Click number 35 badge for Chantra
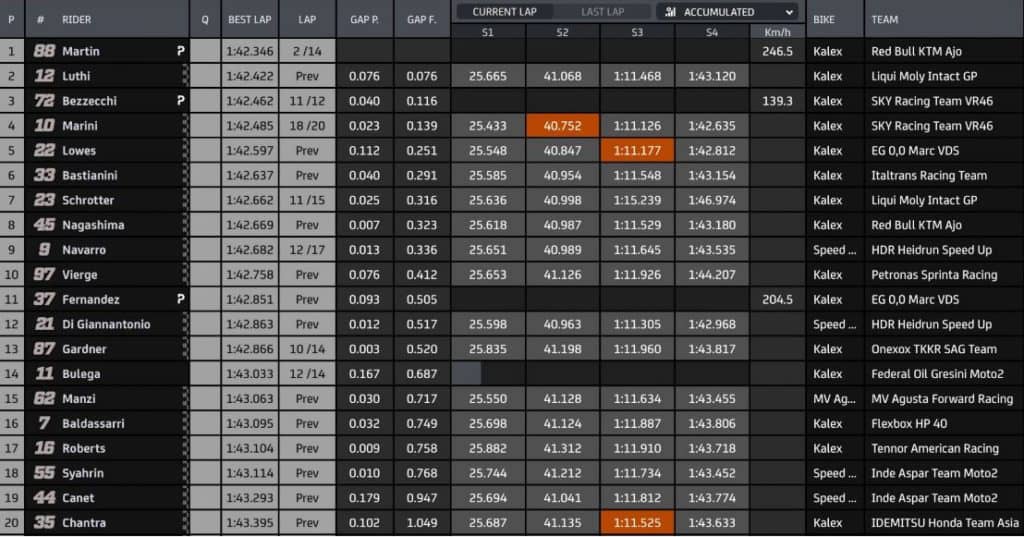Image resolution: width=1024 pixels, height=537 pixels. pyautogui.click(x=44, y=523)
